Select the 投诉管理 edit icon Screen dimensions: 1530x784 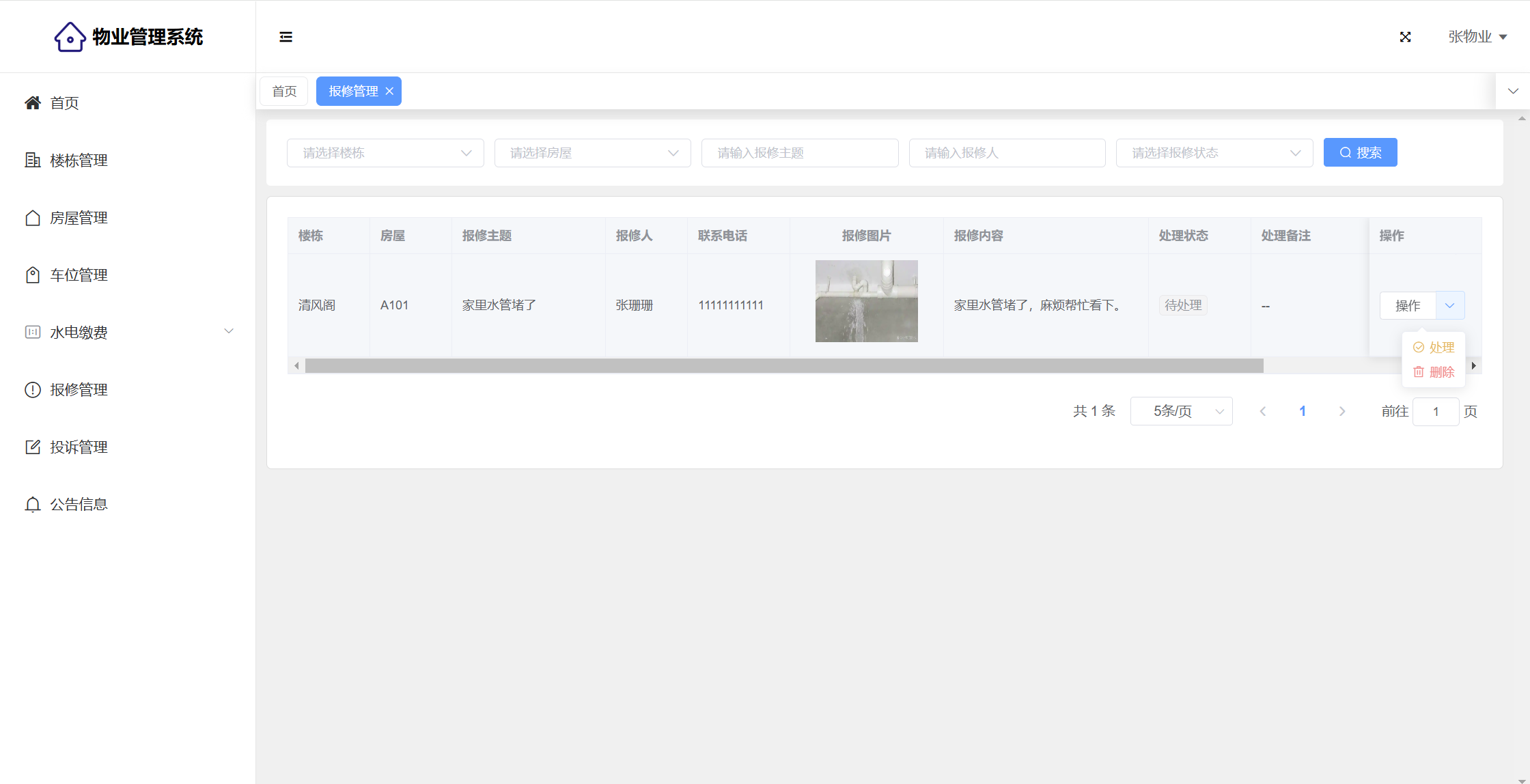point(32,447)
